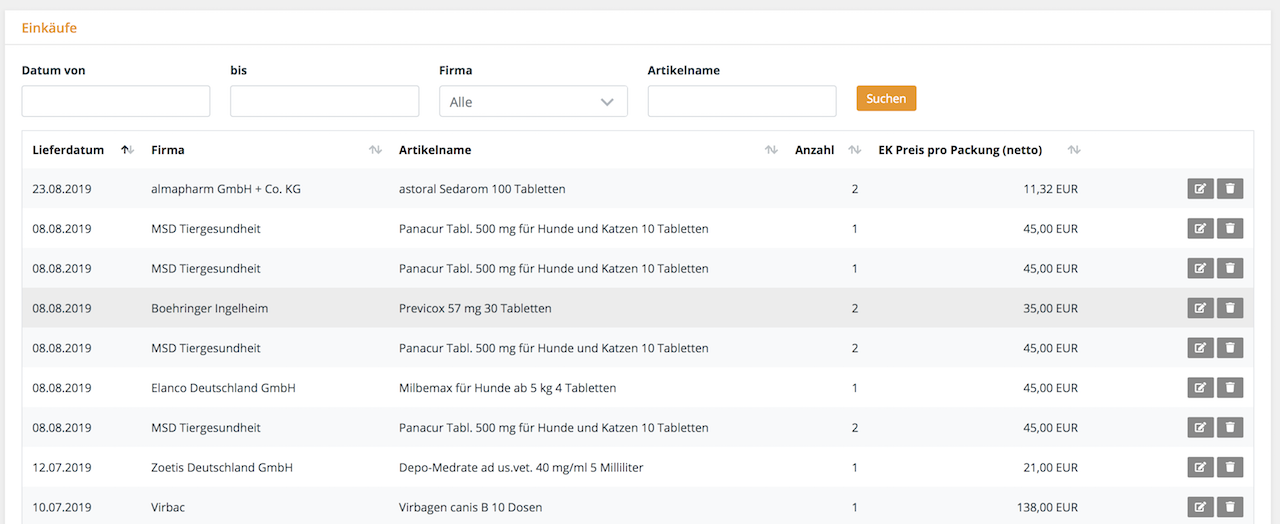Click astoral Sedarom 100 Tabletten text
This screenshot has height=524, width=1280.
coord(482,189)
